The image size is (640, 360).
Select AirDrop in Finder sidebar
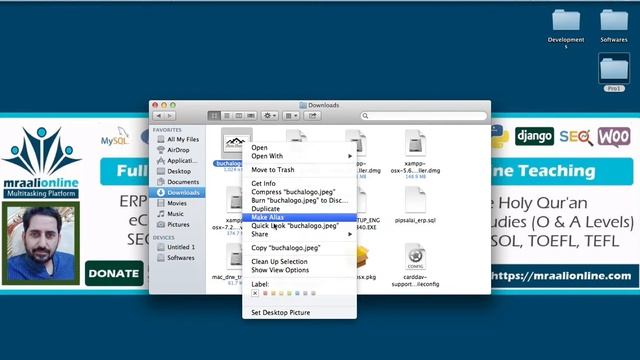(x=178, y=150)
